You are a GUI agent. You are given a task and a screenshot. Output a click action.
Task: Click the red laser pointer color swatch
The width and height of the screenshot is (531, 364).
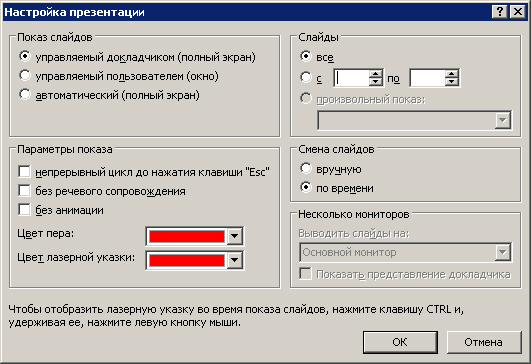click(187, 260)
